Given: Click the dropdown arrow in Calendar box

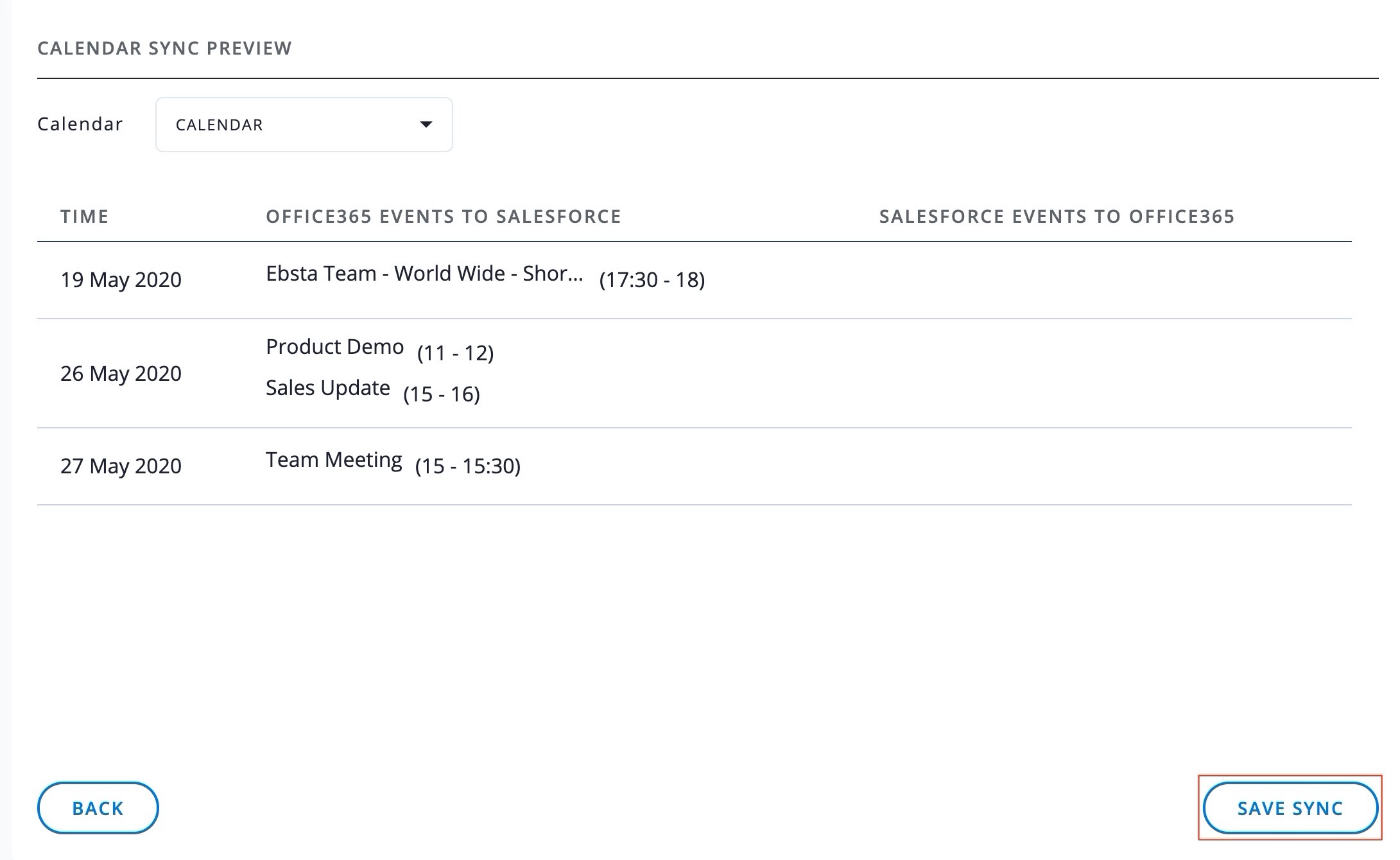Looking at the screenshot, I should [x=426, y=125].
